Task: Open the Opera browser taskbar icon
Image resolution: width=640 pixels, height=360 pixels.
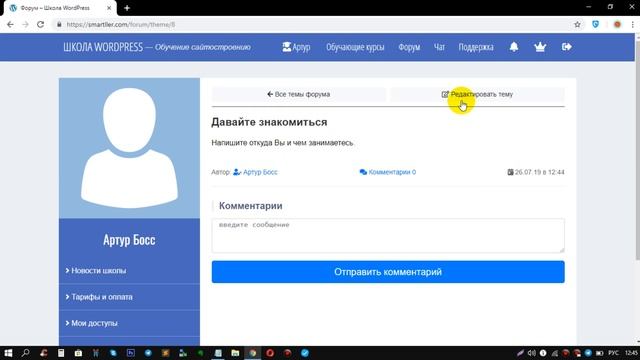Action: click(270, 353)
